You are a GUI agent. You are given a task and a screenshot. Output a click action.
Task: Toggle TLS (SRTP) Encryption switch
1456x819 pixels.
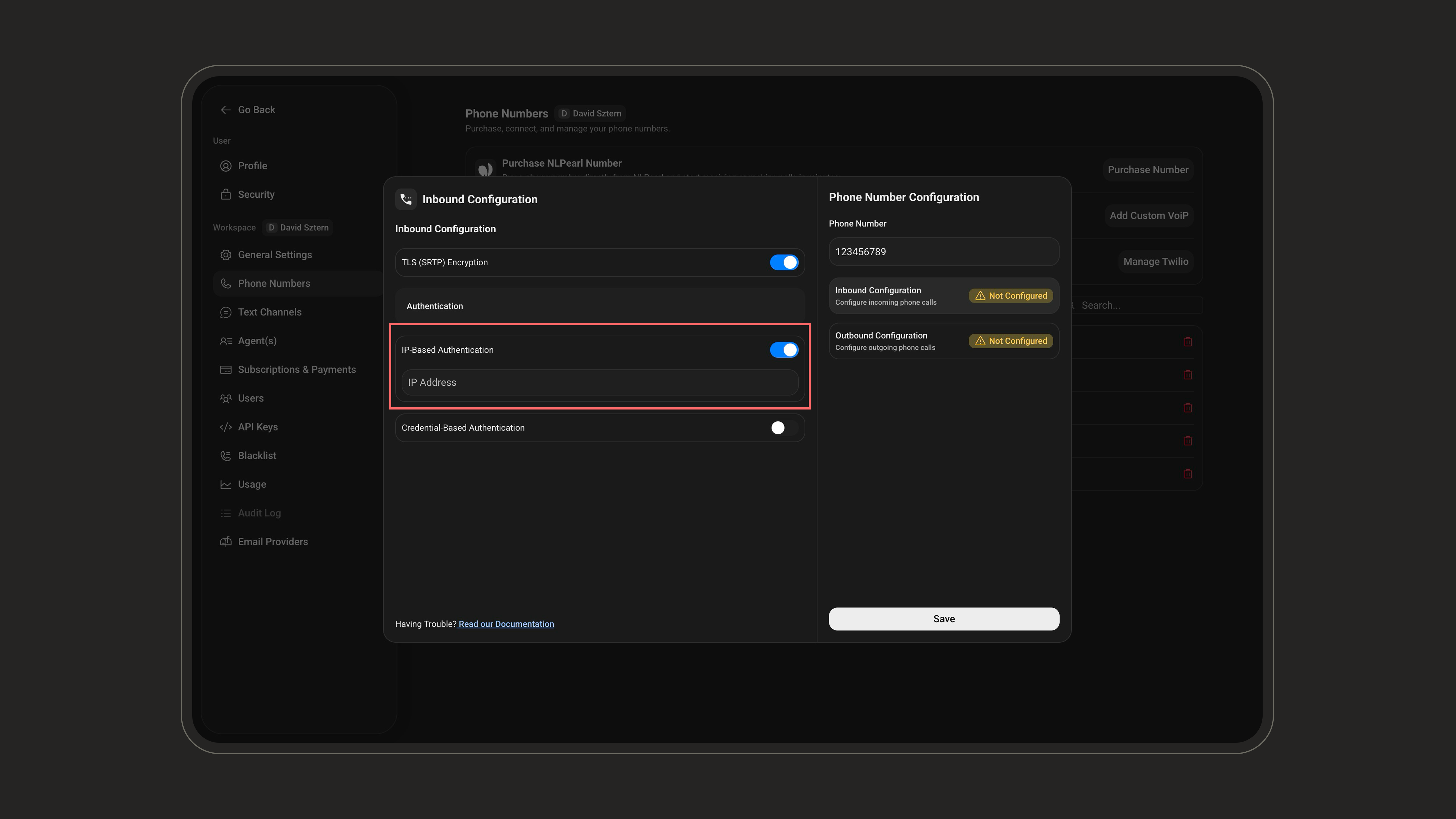pos(784,262)
